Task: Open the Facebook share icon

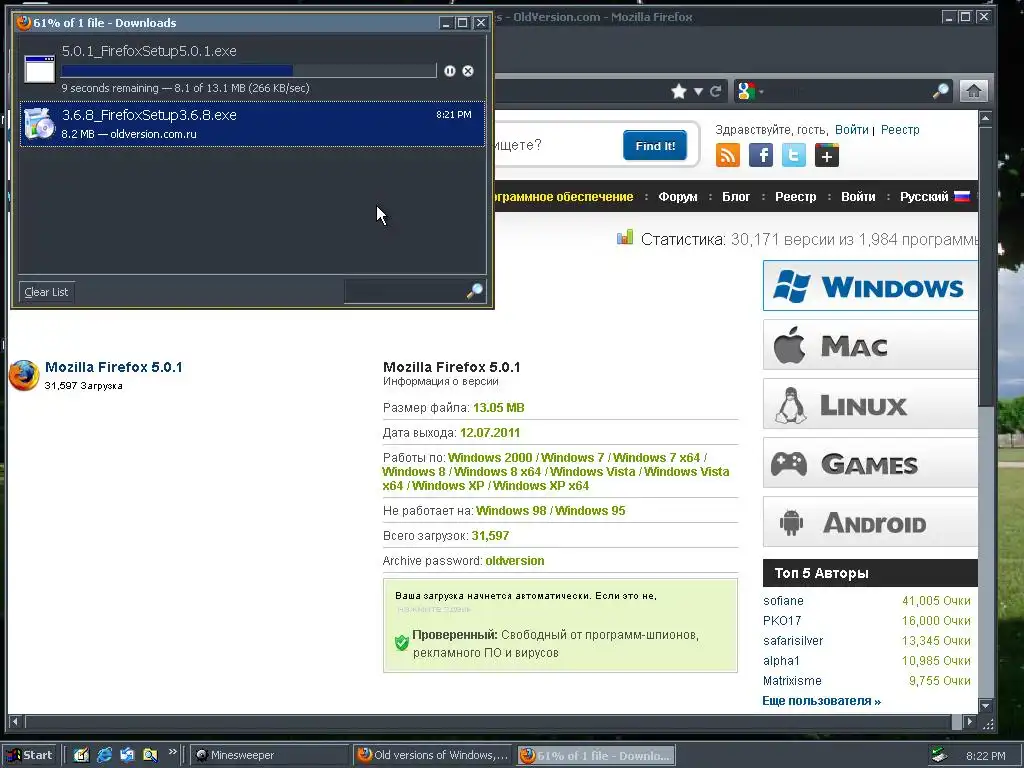Action: tap(761, 155)
